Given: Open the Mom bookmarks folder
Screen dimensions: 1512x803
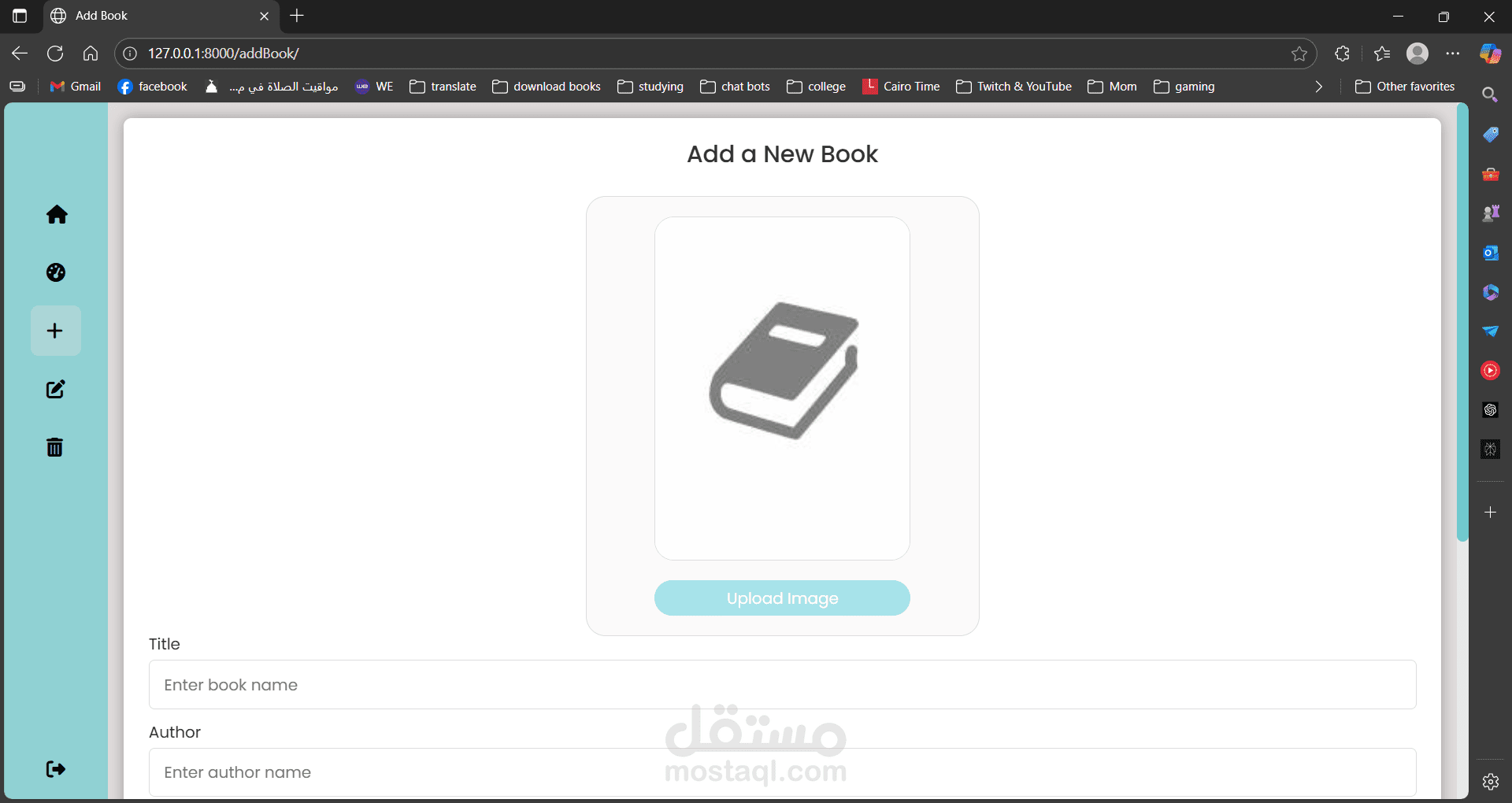Looking at the screenshot, I should pyautogui.click(x=1113, y=87).
